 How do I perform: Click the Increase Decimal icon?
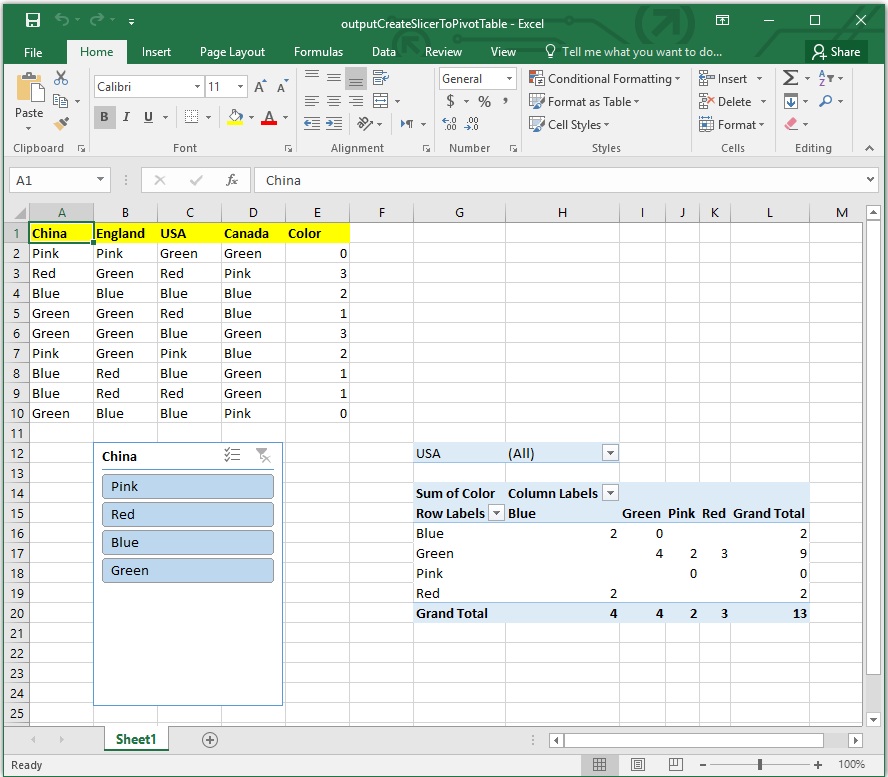(x=450, y=124)
